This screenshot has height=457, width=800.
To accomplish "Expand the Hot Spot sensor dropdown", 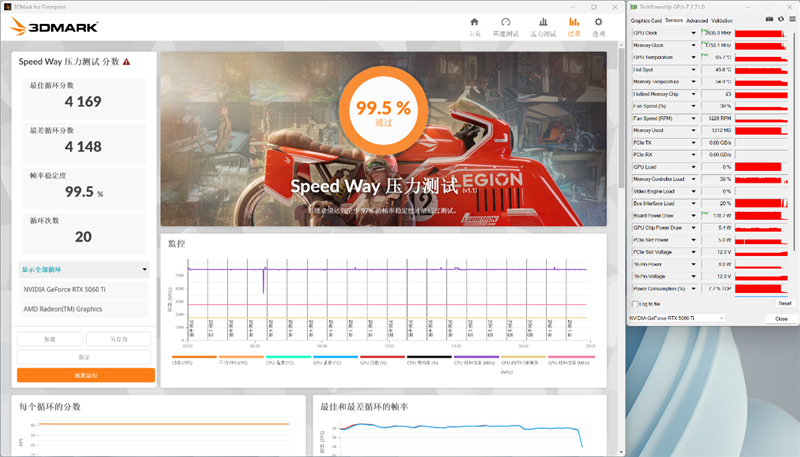I will coord(693,70).
